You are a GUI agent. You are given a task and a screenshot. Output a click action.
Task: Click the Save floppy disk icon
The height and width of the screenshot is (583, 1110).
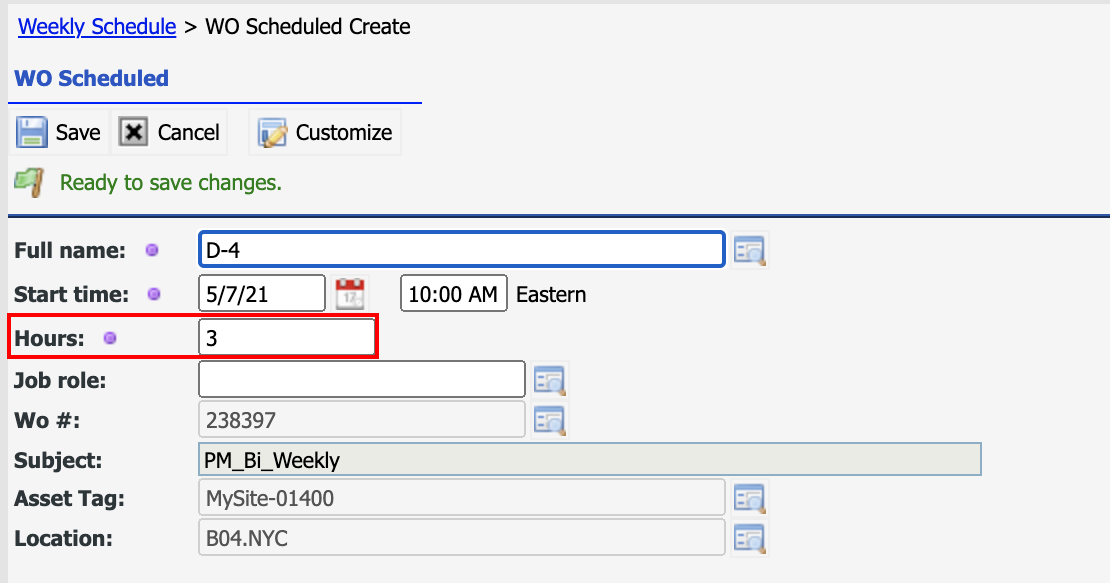(x=32, y=132)
